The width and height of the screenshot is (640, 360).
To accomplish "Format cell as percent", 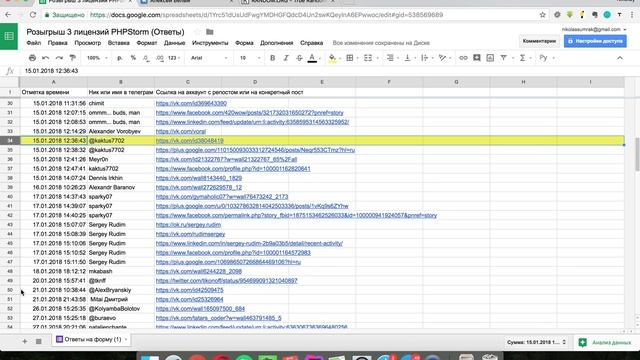I will (x=133, y=58).
